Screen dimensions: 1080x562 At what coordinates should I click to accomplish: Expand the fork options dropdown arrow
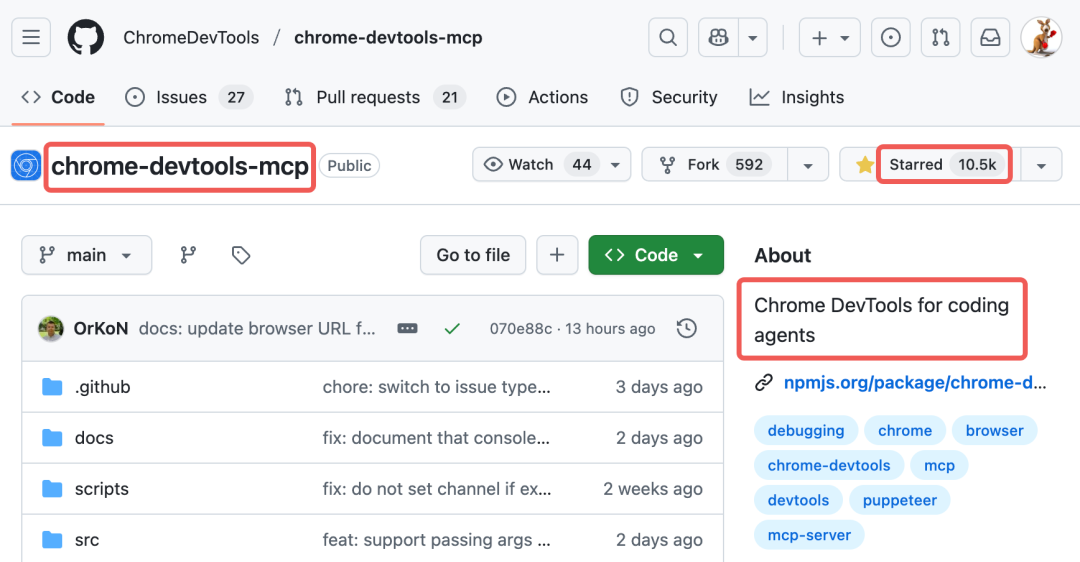(x=808, y=165)
